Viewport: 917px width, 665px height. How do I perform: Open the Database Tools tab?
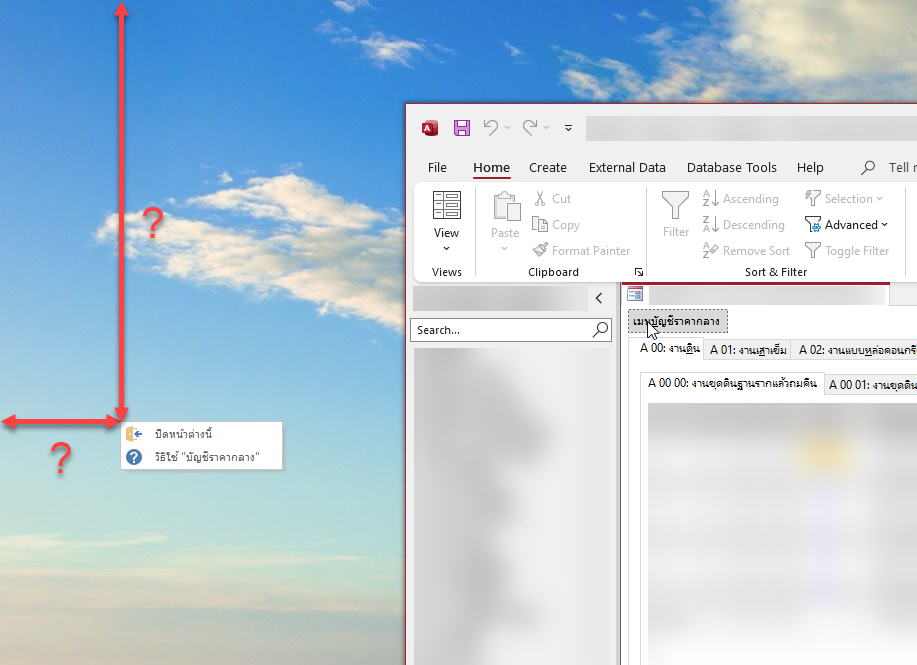point(732,168)
